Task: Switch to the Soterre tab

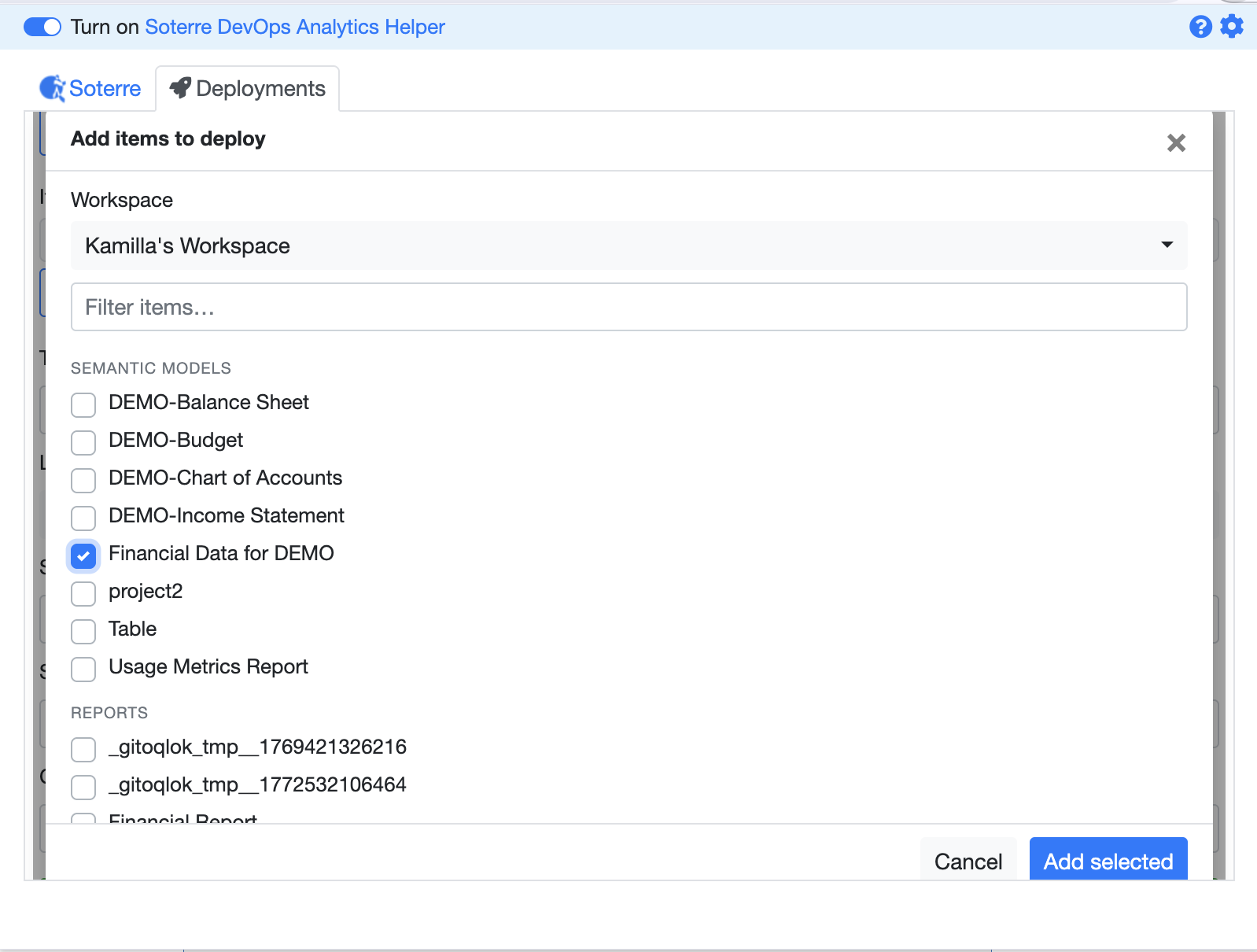Action: click(90, 88)
